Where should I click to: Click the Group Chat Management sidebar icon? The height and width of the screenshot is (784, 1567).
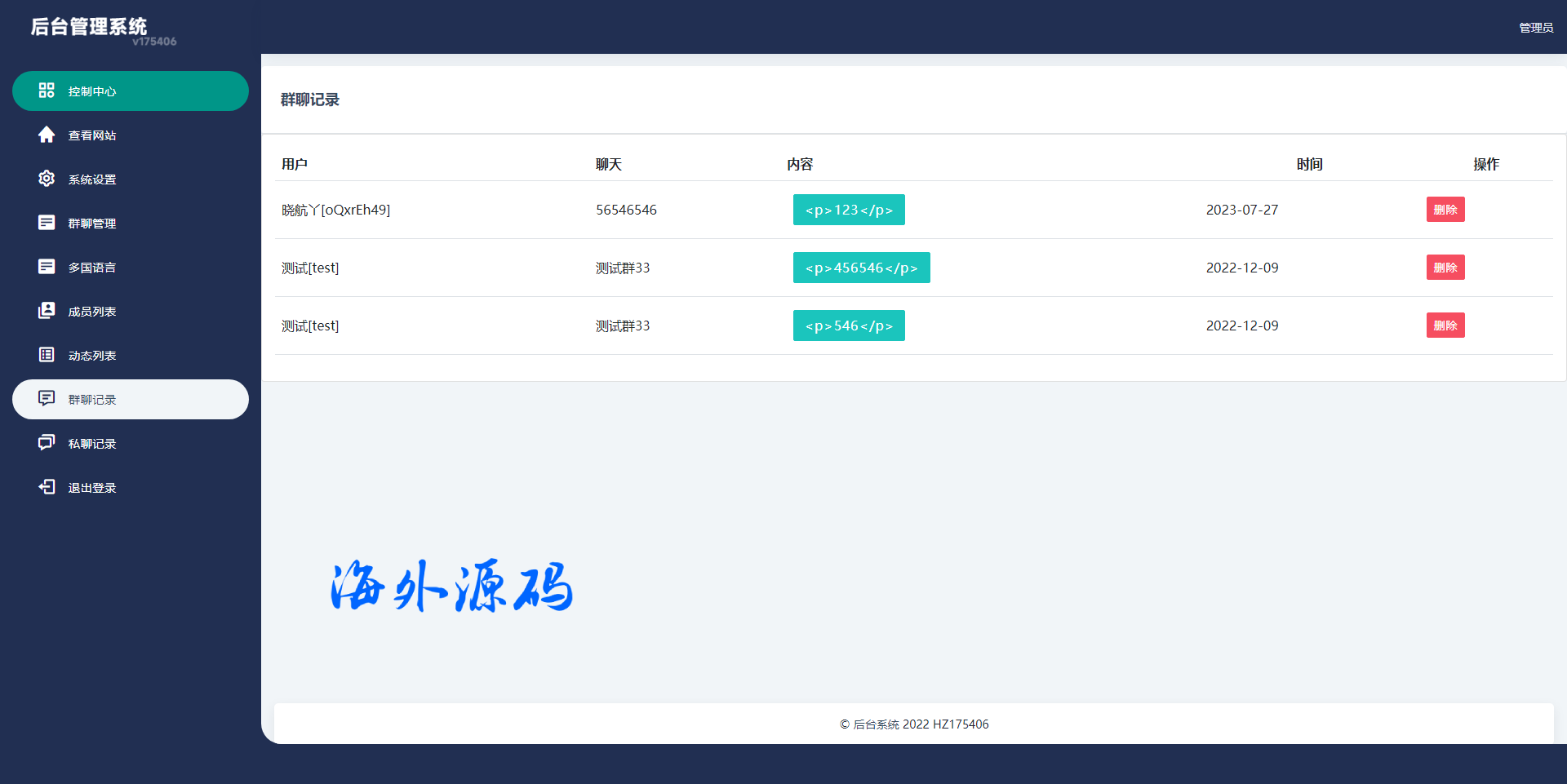point(47,223)
